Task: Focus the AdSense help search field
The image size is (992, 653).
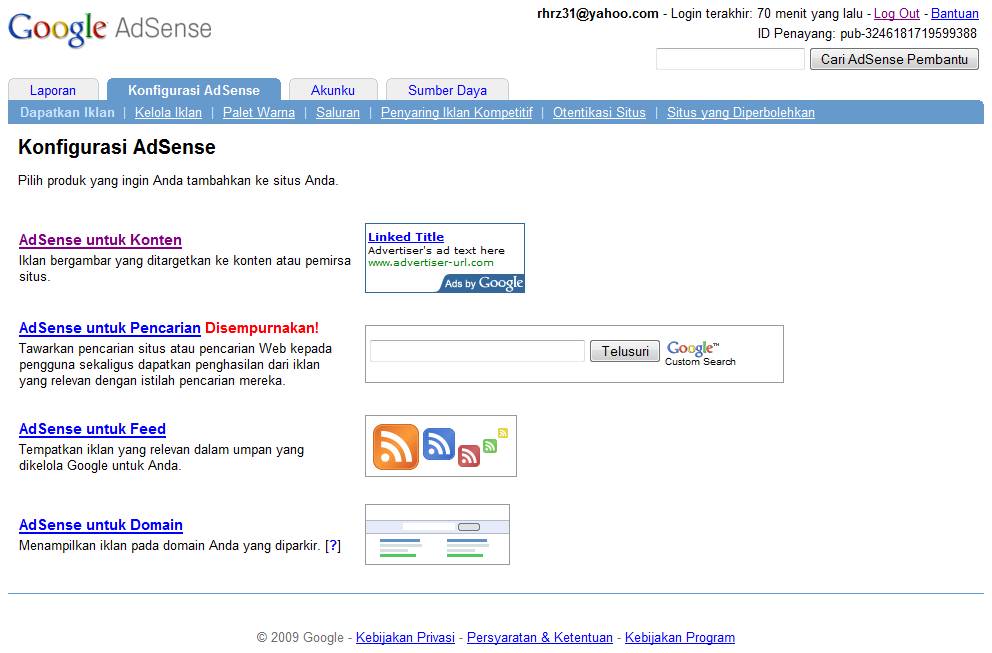Action: pyautogui.click(x=730, y=59)
